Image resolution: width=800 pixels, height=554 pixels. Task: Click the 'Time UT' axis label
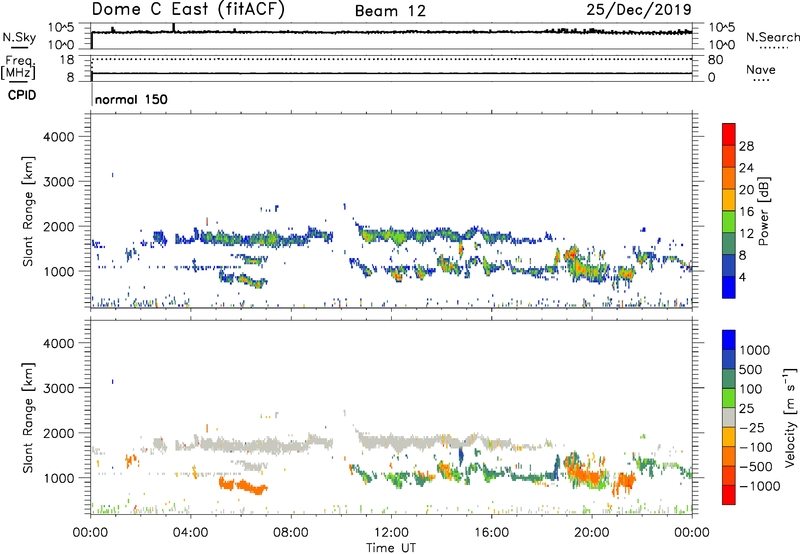[391, 548]
